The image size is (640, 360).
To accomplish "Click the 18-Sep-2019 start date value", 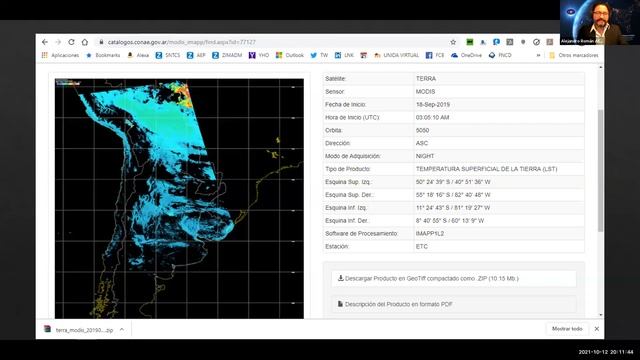I will point(433,104).
